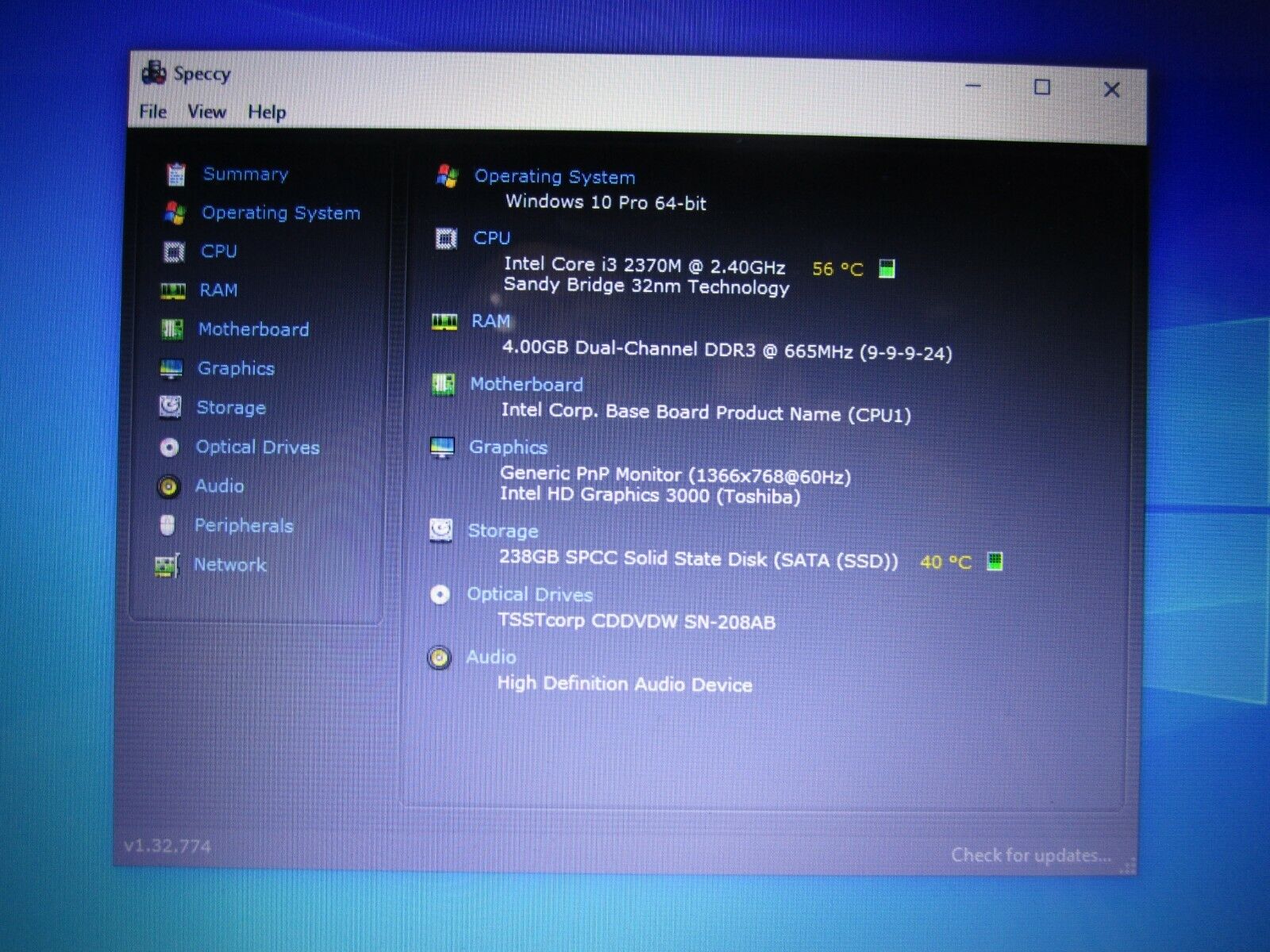This screenshot has height=952, width=1270.
Task: Click Check for updates link
Action: pos(1031,855)
